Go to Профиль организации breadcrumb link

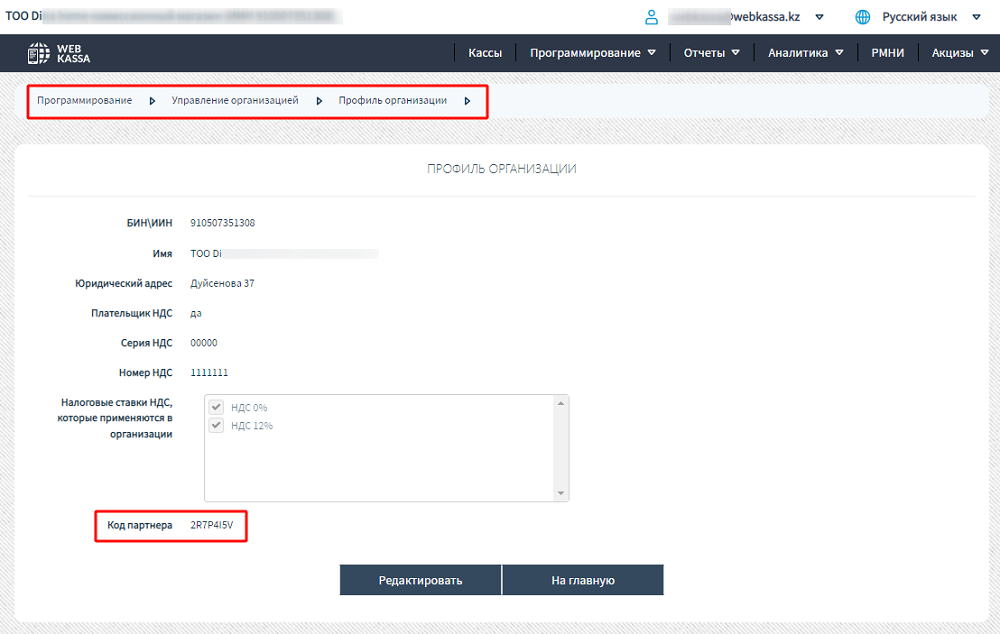pyautogui.click(x=392, y=100)
